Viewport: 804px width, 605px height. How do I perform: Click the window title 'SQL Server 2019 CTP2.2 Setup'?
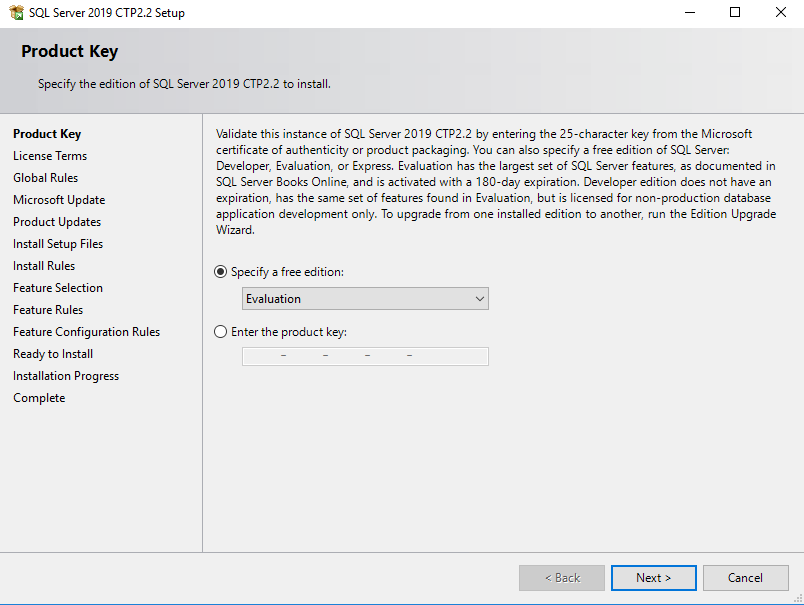click(107, 13)
